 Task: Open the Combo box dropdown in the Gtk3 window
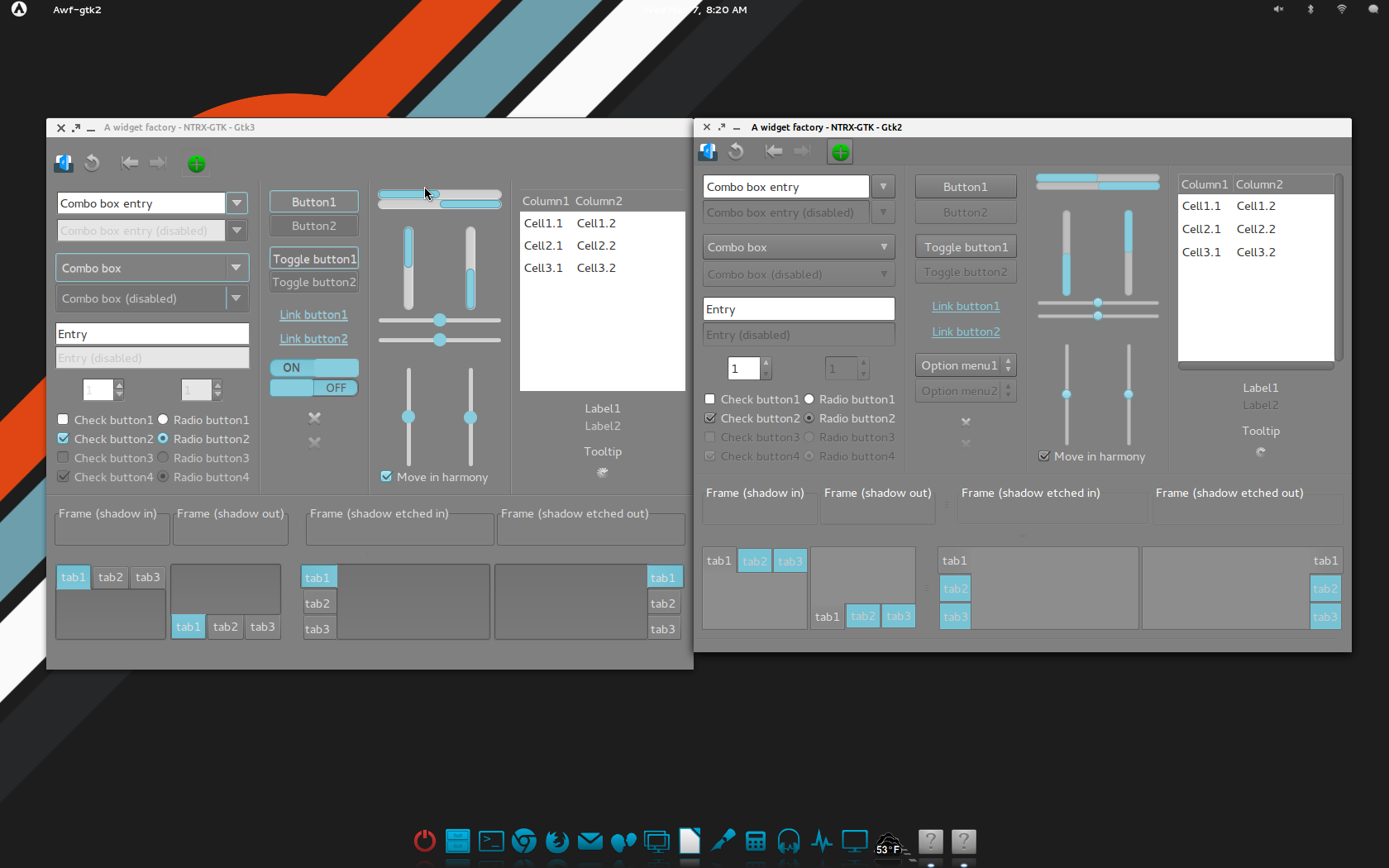[x=237, y=267]
